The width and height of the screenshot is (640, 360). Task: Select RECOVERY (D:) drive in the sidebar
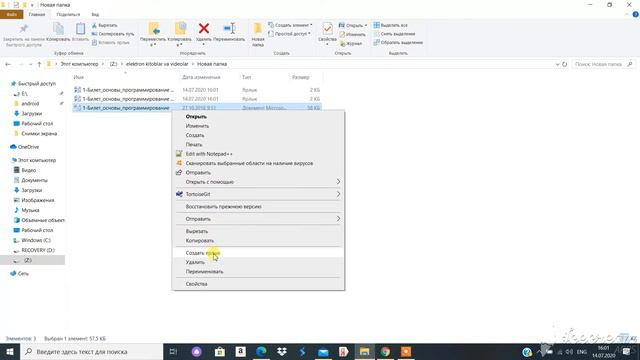[38, 250]
